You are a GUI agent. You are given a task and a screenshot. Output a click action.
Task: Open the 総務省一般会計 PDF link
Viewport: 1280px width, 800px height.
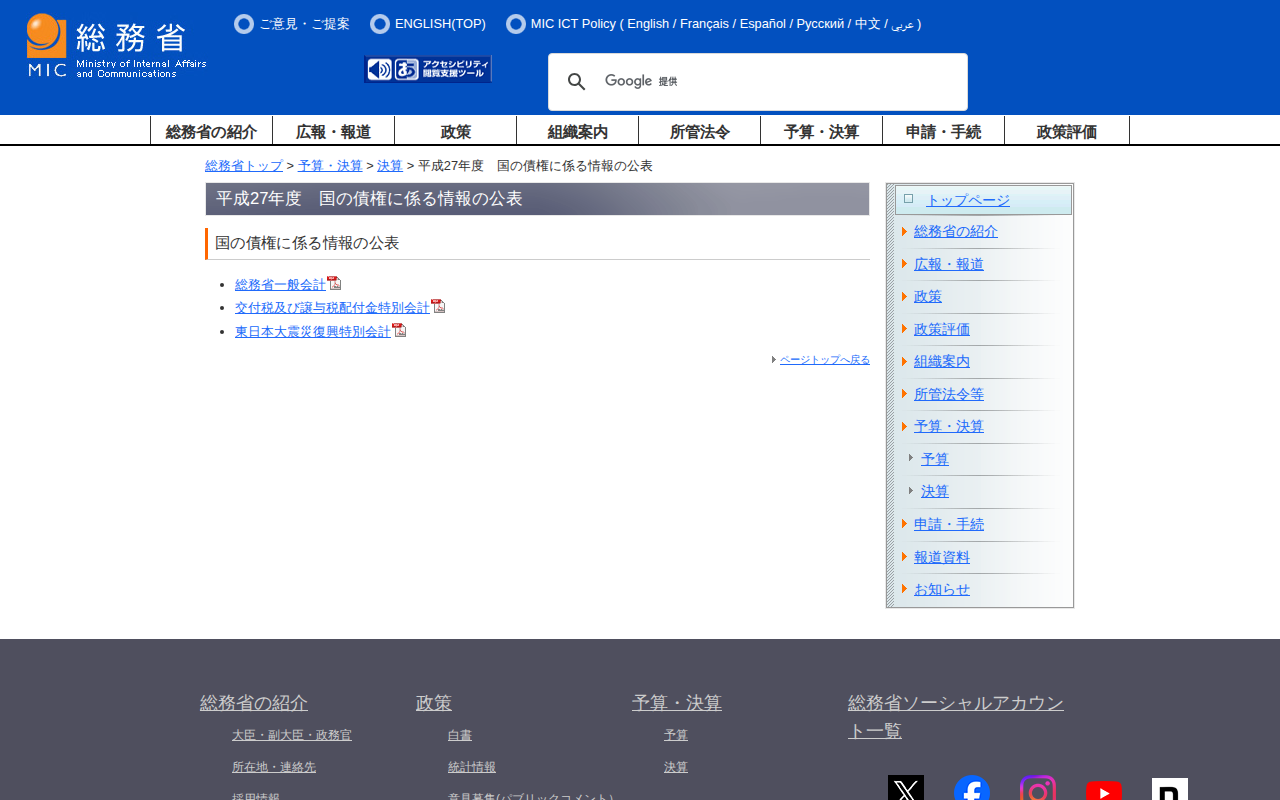point(280,285)
